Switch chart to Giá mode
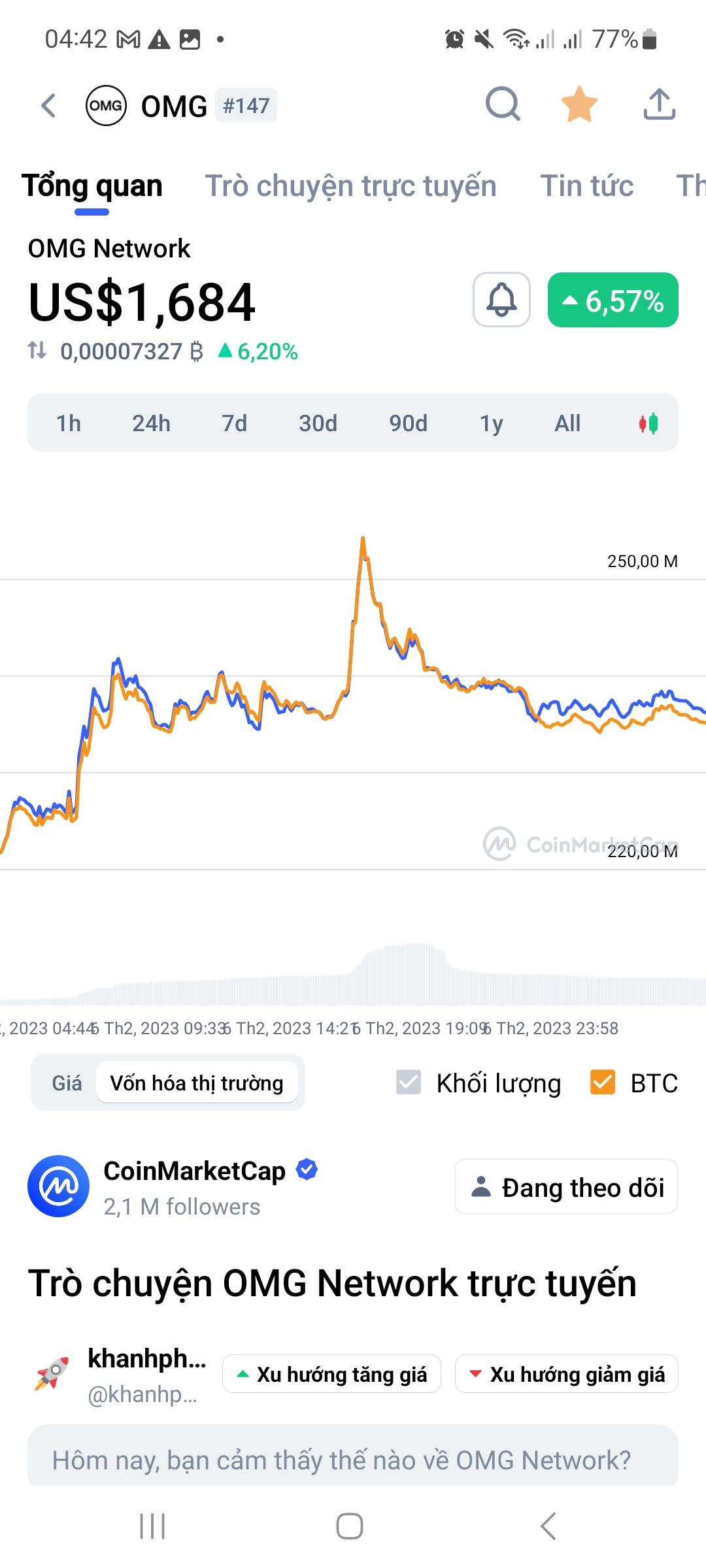Image resolution: width=706 pixels, height=1568 pixels. coord(67,1083)
